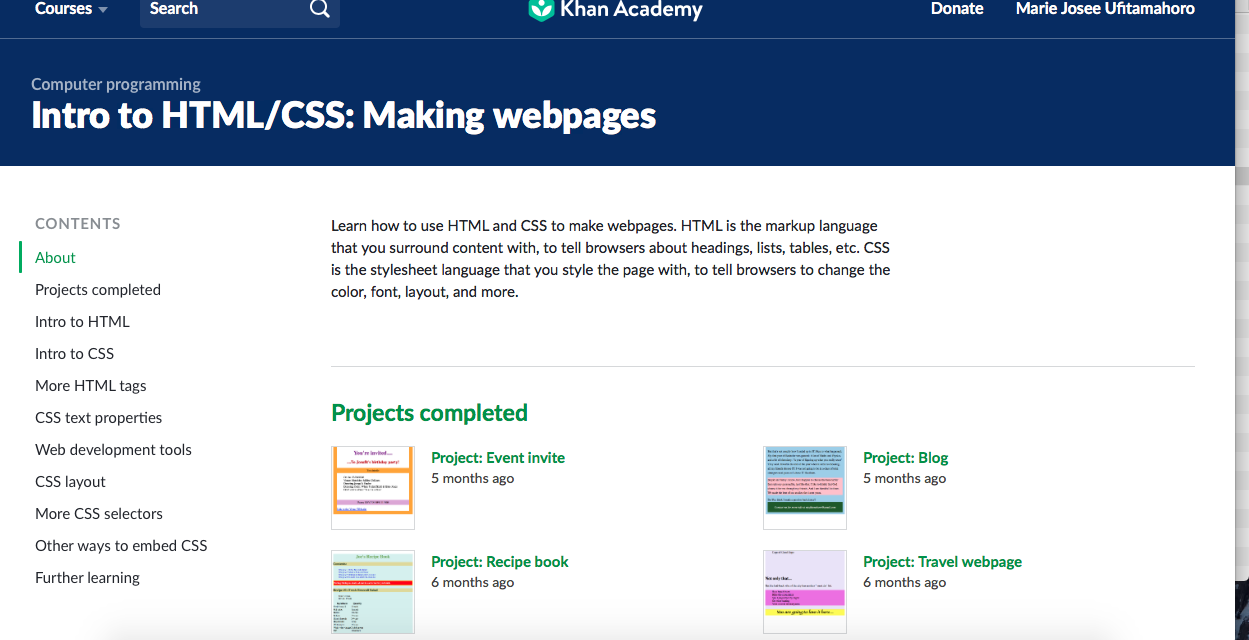The height and width of the screenshot is (640, 1249).
Task: Click the '5 months ago' under Event invite
Action: click(473, 479)
